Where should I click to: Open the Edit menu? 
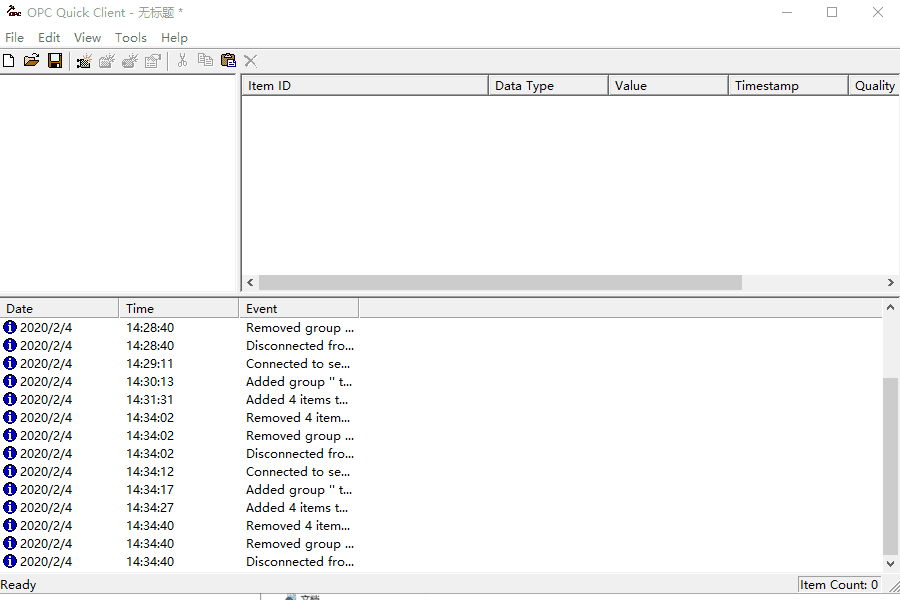[49, 38]
